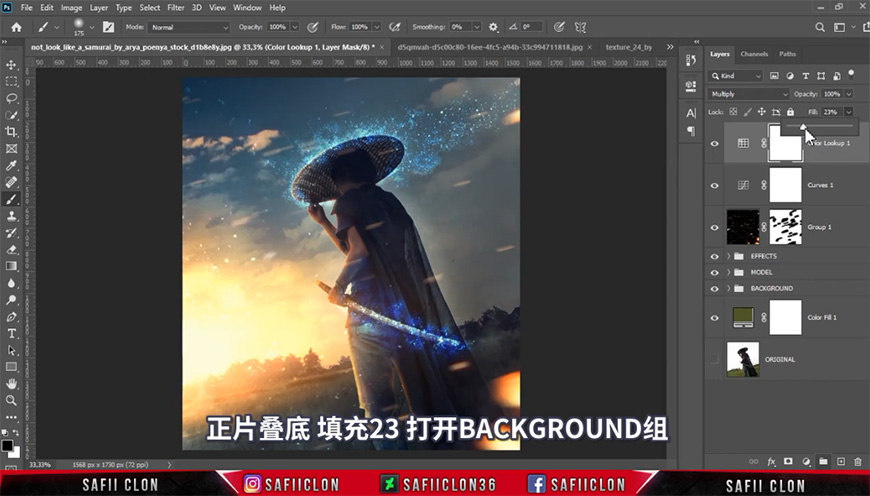Open the Multiply blend mode dropdown

748,94
